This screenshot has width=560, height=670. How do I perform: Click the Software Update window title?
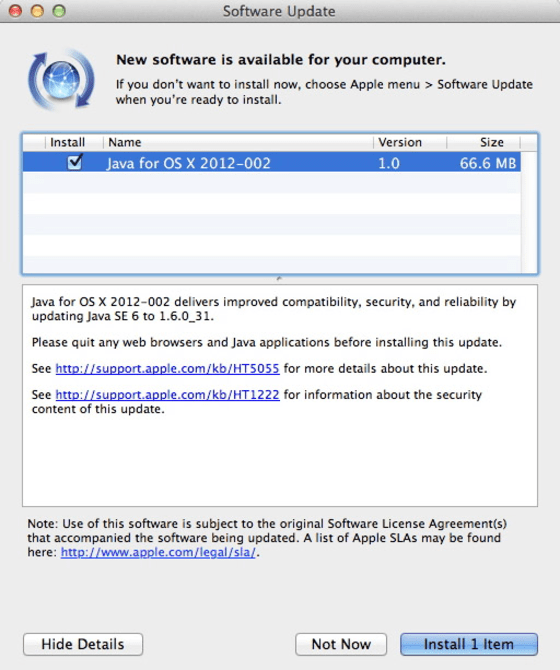(279, 11)
